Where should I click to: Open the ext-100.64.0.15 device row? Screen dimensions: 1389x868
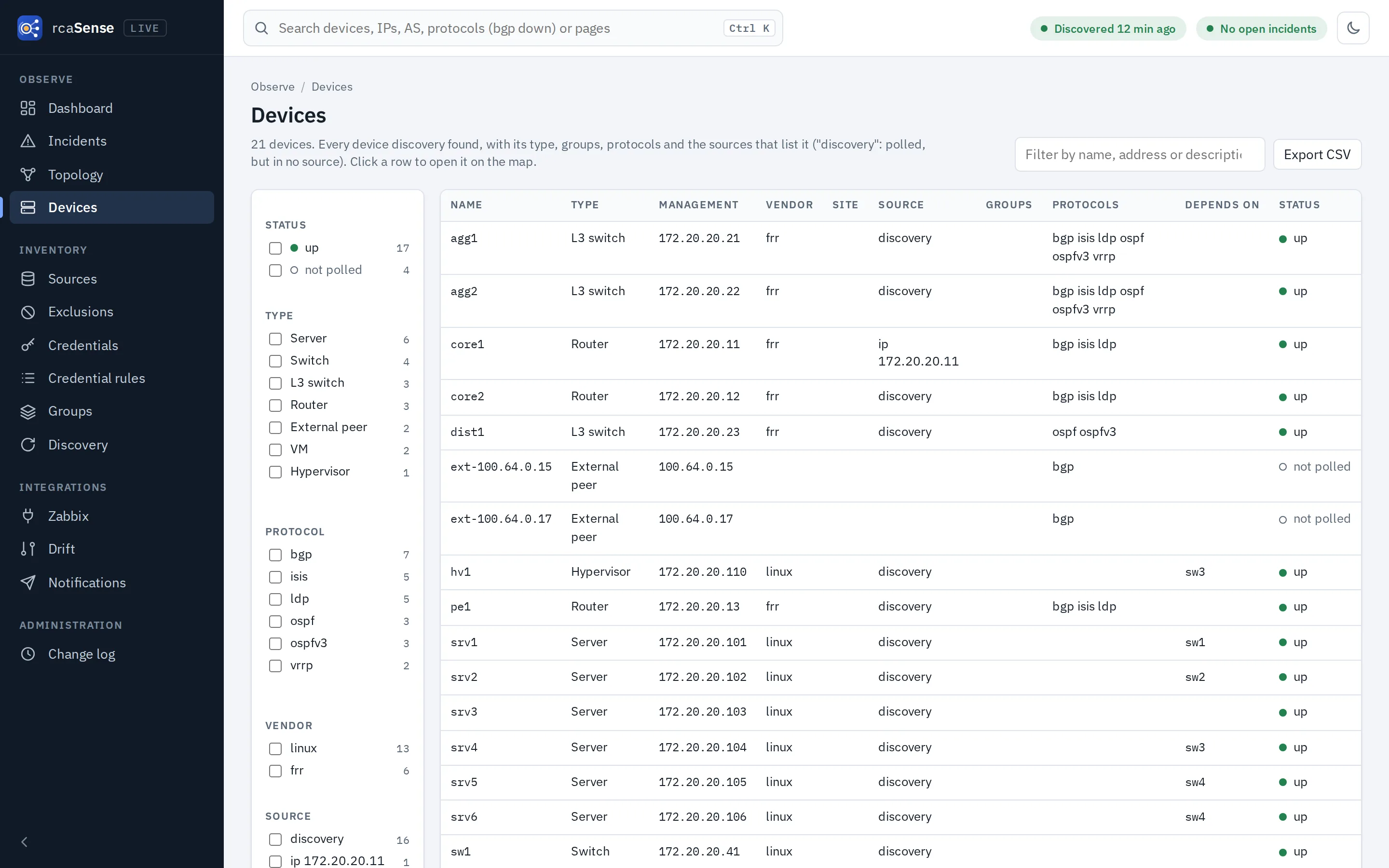click(900, 476)
